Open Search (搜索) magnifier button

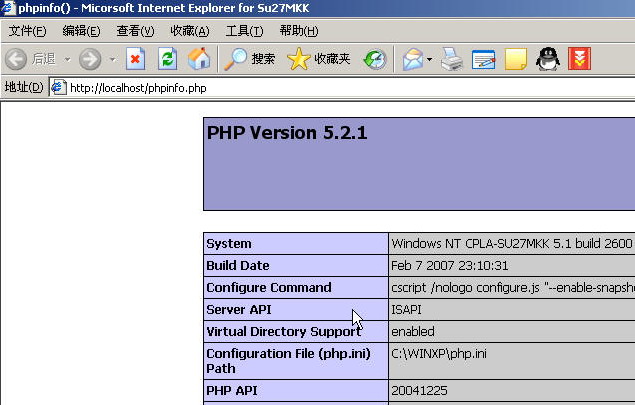(x=250, y=59)
